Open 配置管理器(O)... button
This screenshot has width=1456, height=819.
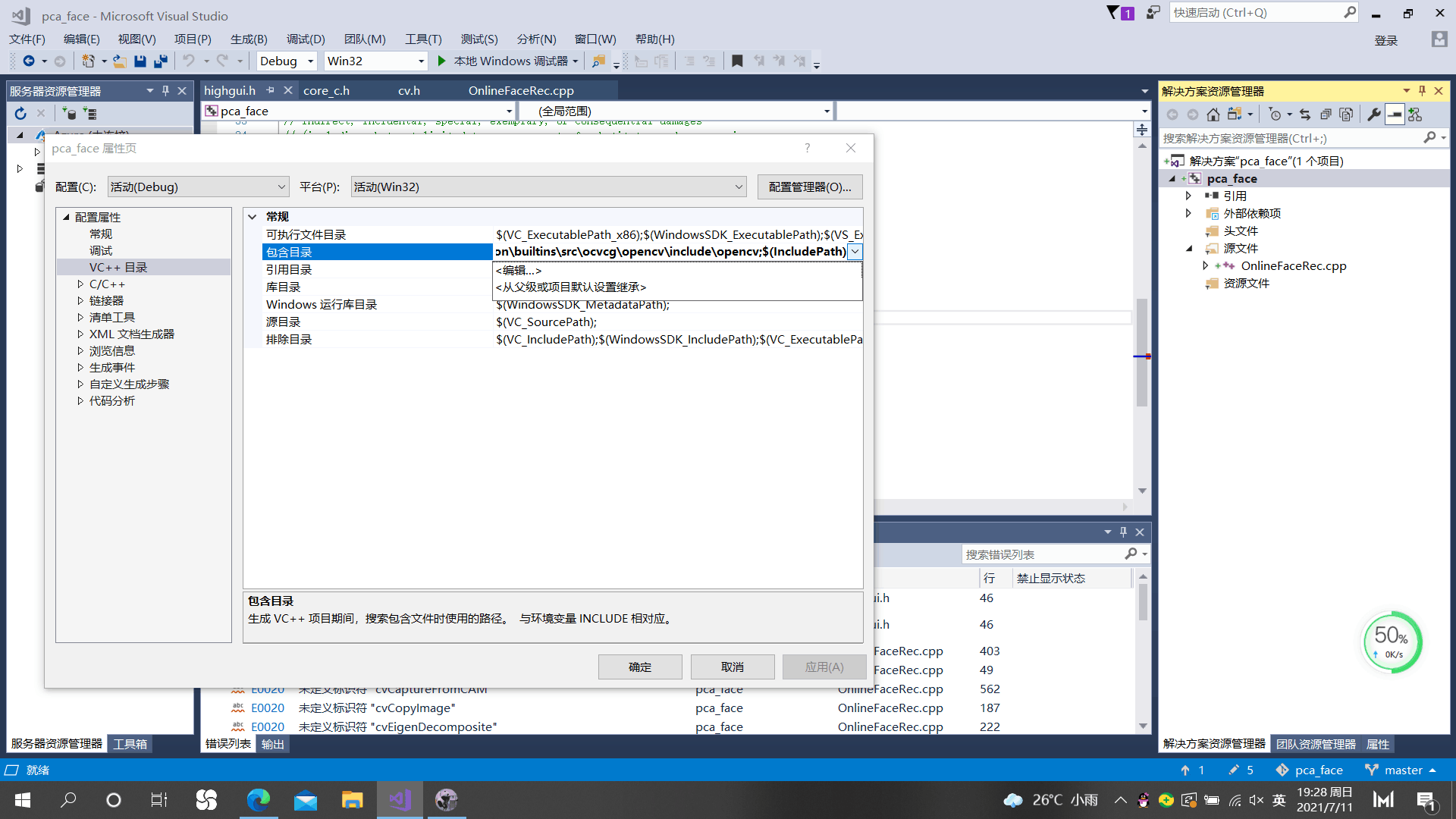click(809, 187)
